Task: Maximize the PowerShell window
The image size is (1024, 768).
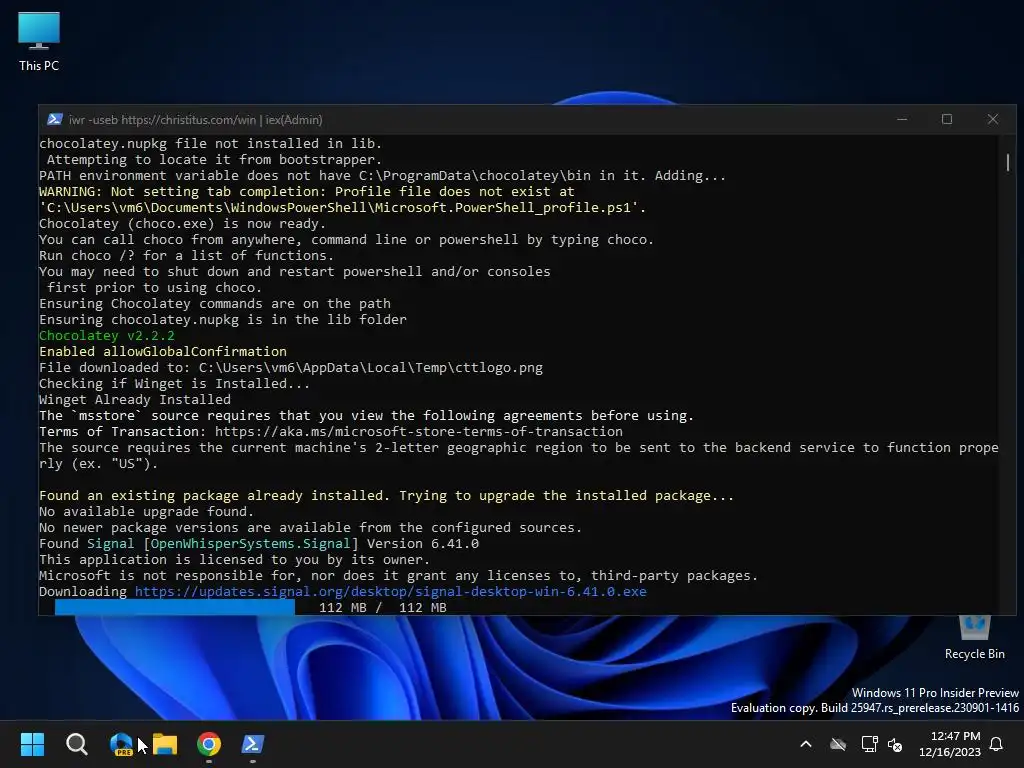Action: pos(947,120)
